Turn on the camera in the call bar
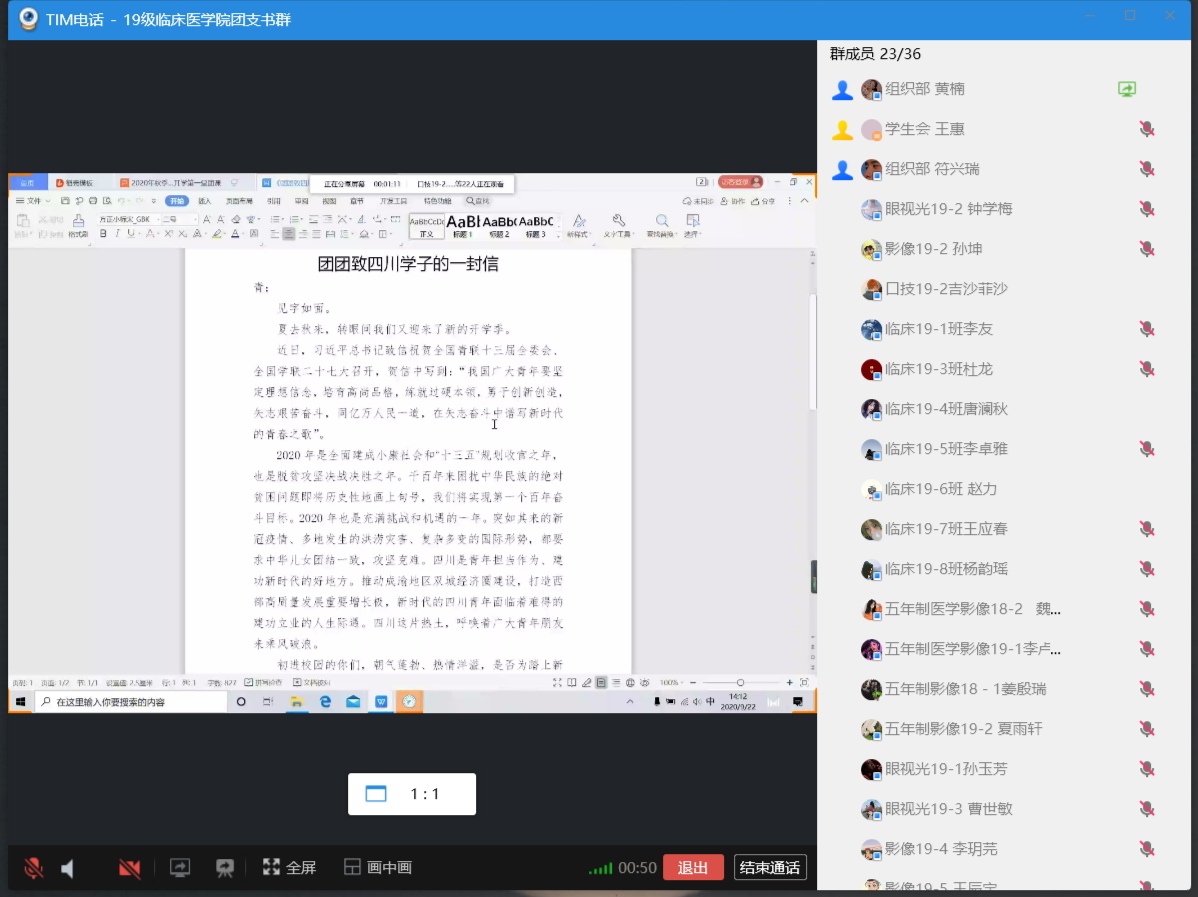The image size is (1198, 897). [x=129, y=868]
